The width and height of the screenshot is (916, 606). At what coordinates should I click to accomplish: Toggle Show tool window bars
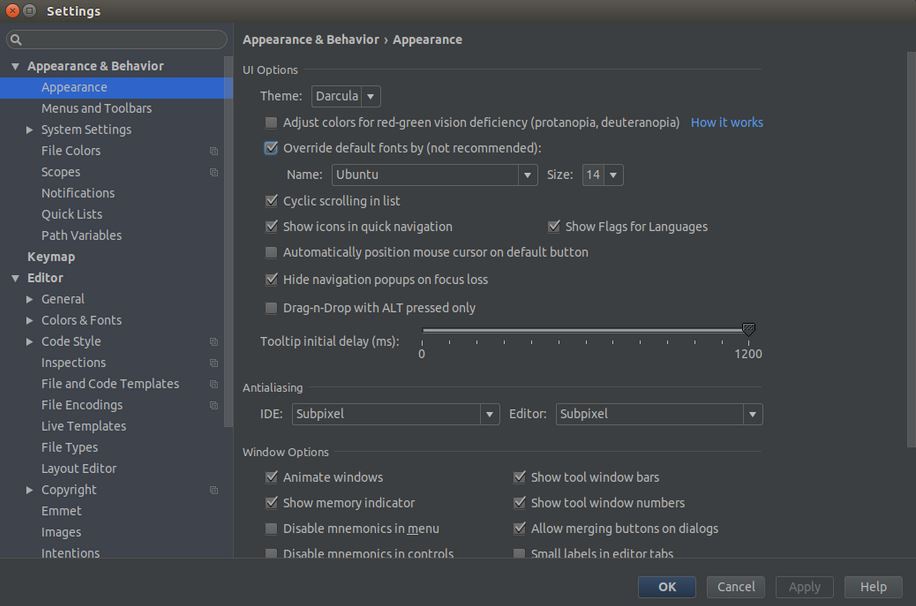(x=519, y=477)
